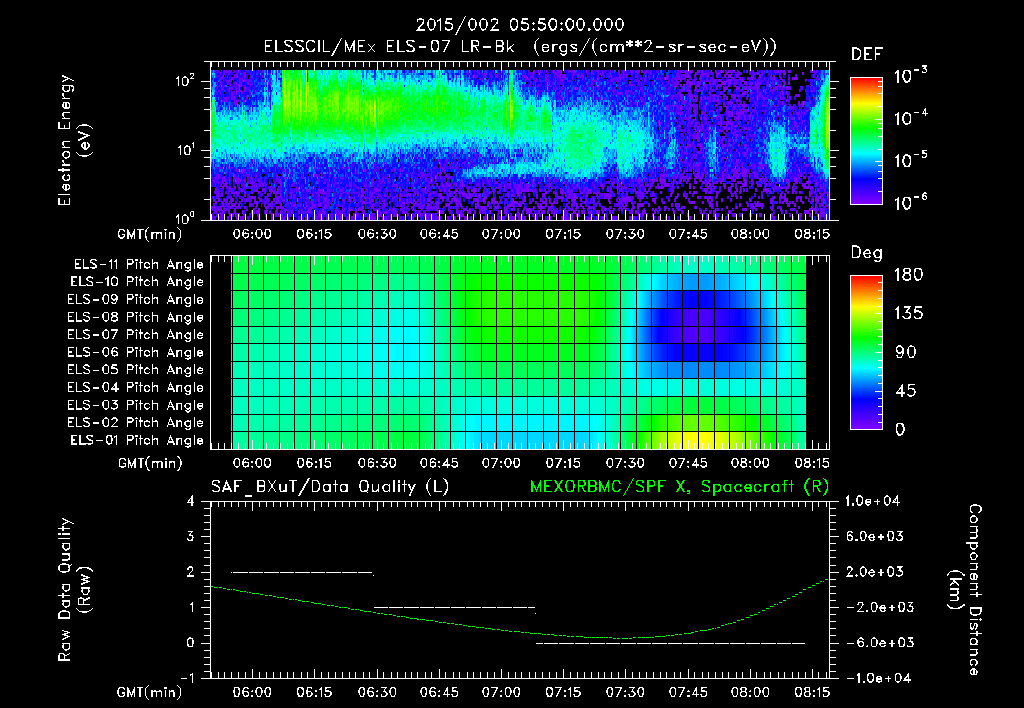Click the white data quality line at level 0
The width and height of the screenshot is (1024, 708).
[x=671, y=643]
